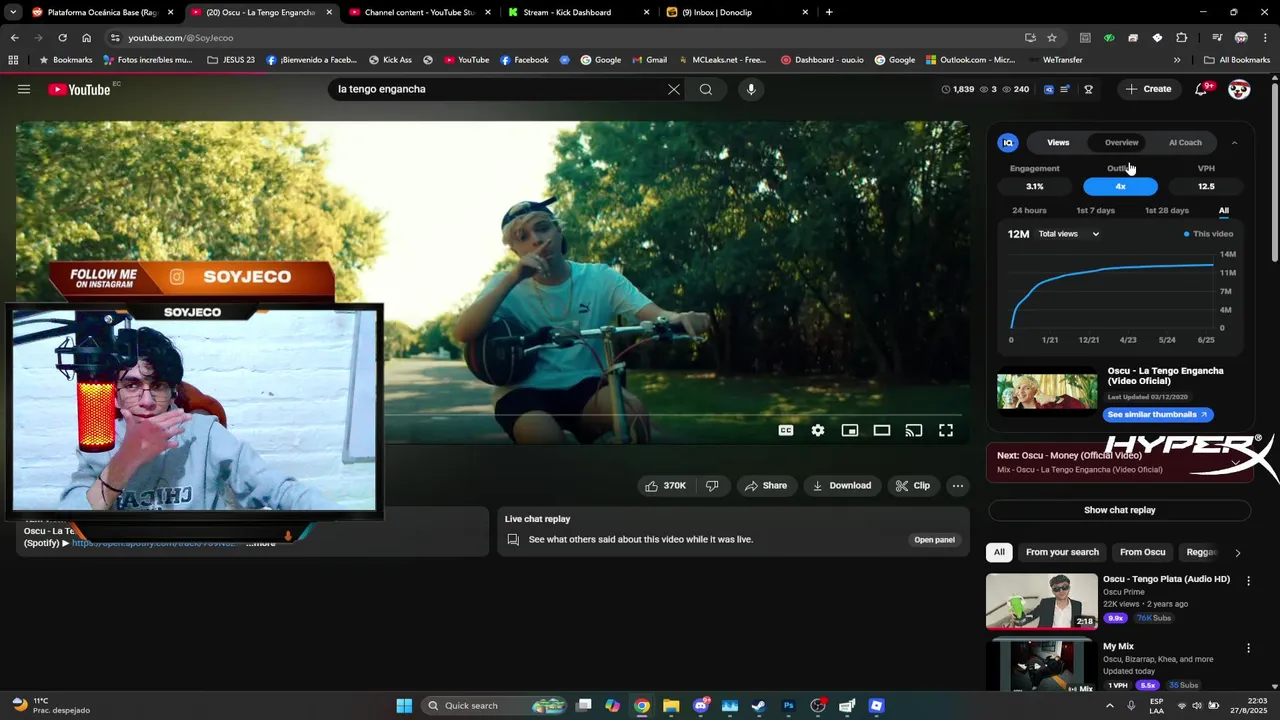Open YouTube notifications bell
The height and width of the screenshot is (720, 1280).
coord(1202,89)
